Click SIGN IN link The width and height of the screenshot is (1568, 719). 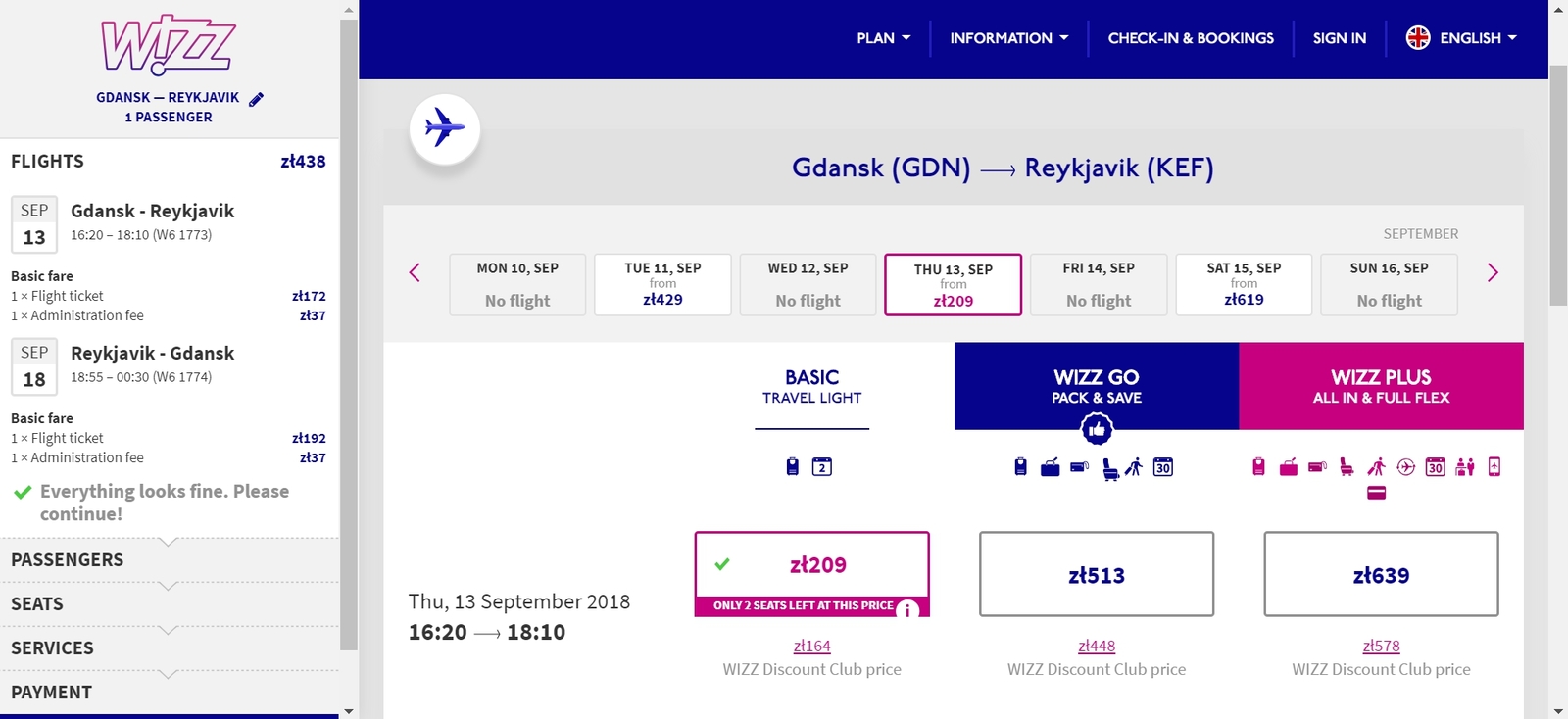(1339, 38)
